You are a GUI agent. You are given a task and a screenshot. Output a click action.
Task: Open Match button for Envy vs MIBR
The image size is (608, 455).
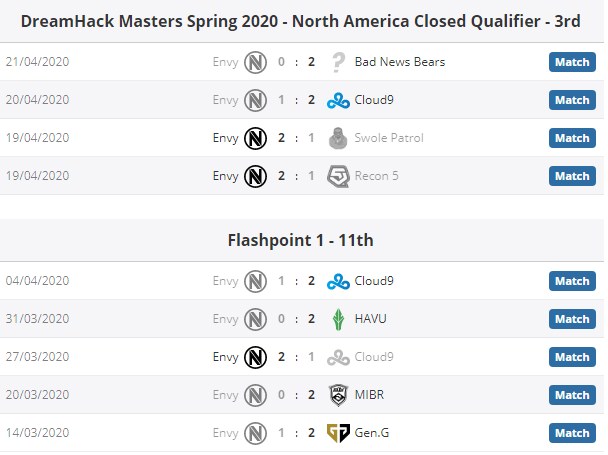pyautogui.click(x=572, y=395)
